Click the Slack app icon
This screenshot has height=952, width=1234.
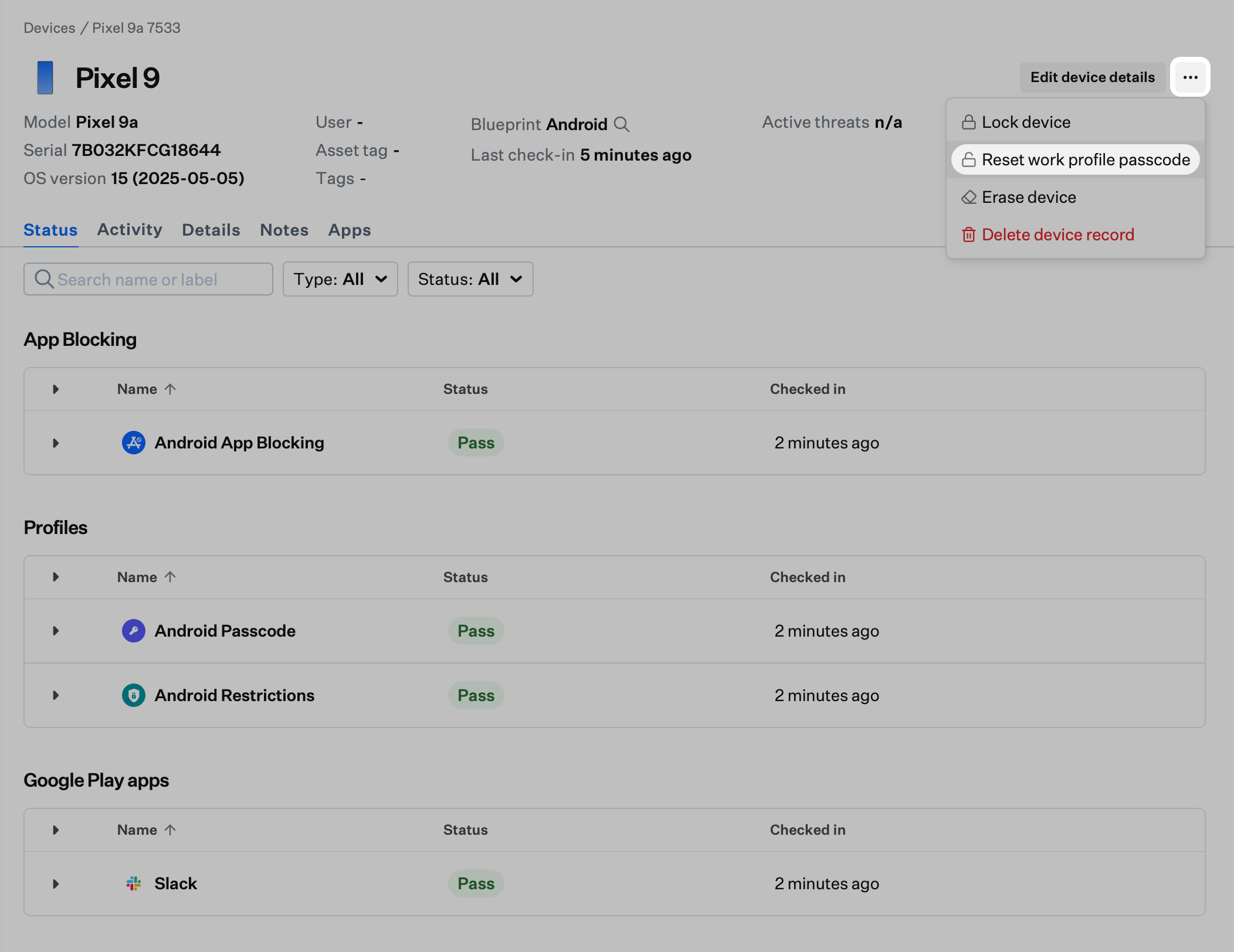(134, 883)
